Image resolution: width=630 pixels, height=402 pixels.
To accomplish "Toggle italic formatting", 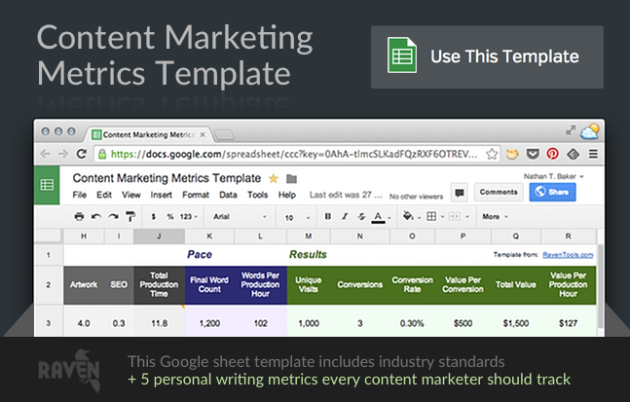I will [345, 216].
